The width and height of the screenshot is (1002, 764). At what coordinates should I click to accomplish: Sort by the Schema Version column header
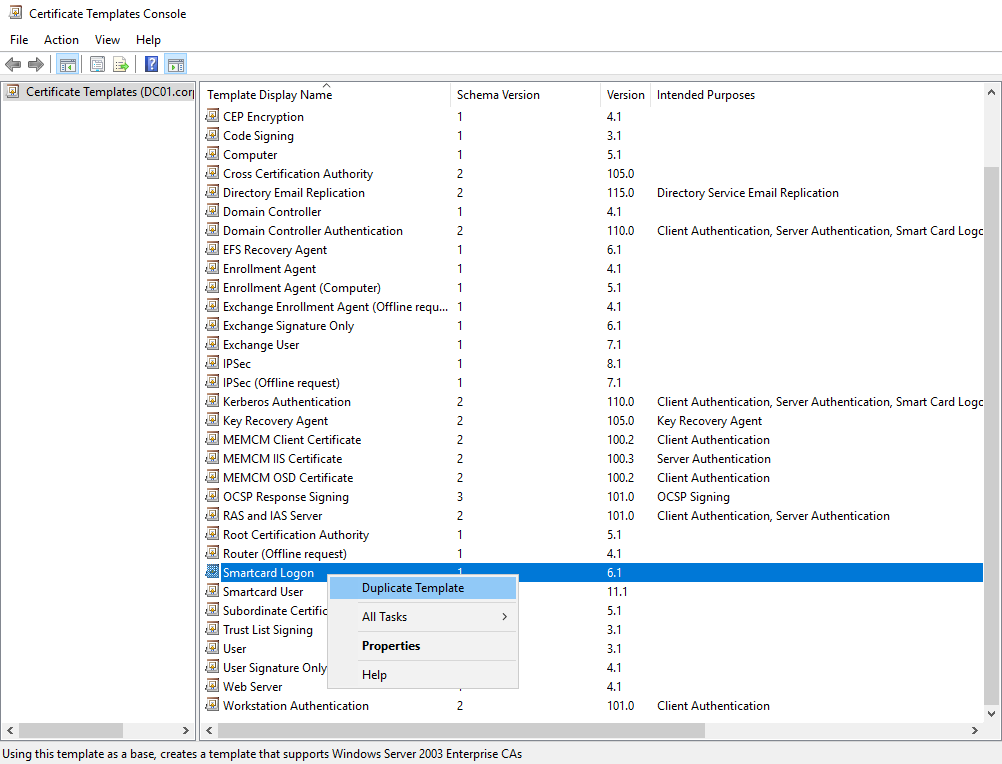click(498, 95)
